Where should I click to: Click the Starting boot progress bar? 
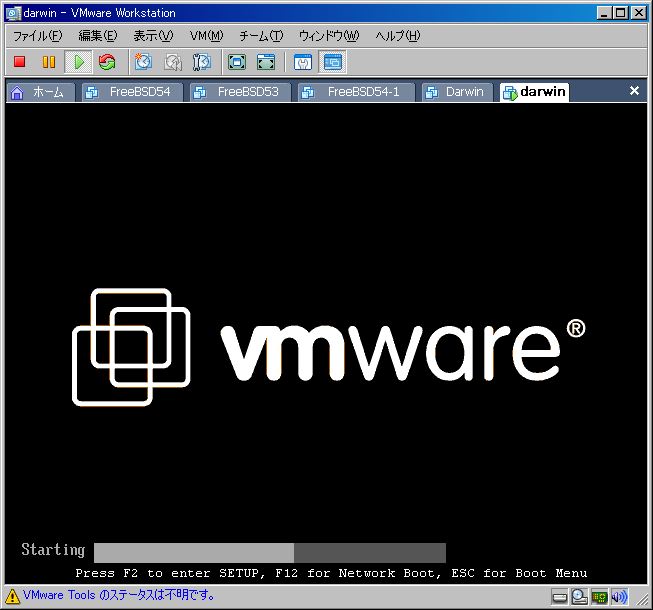(x=270, y=553)
